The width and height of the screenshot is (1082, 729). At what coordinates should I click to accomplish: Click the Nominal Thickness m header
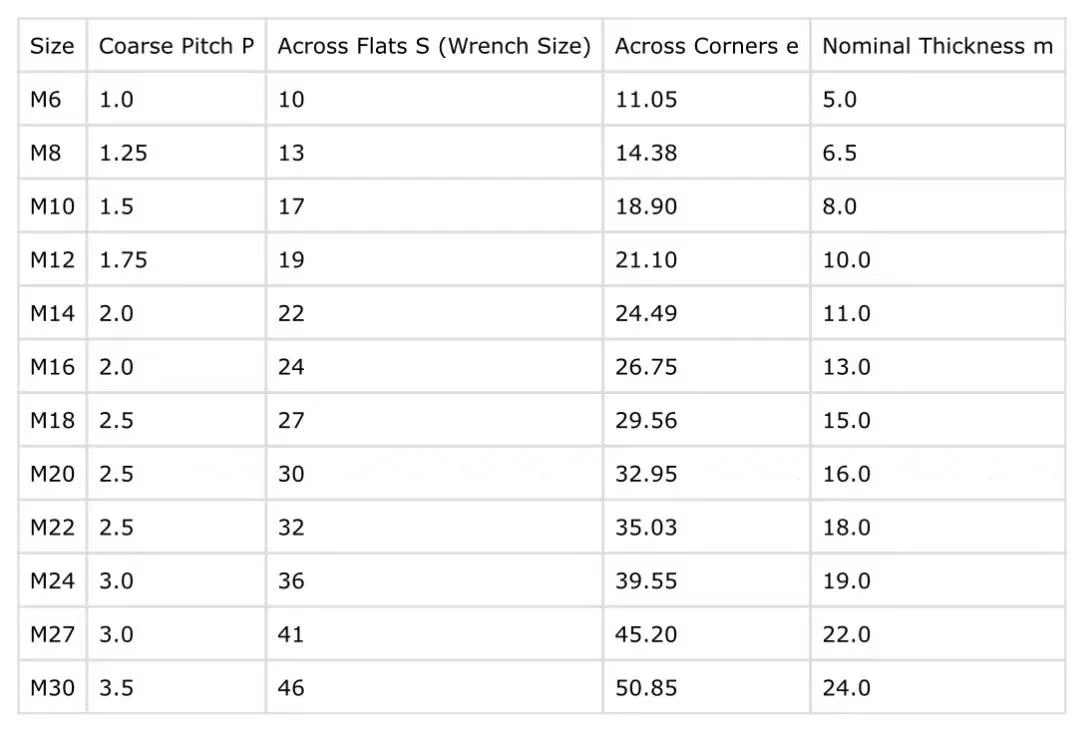click(x=938, y=46)
